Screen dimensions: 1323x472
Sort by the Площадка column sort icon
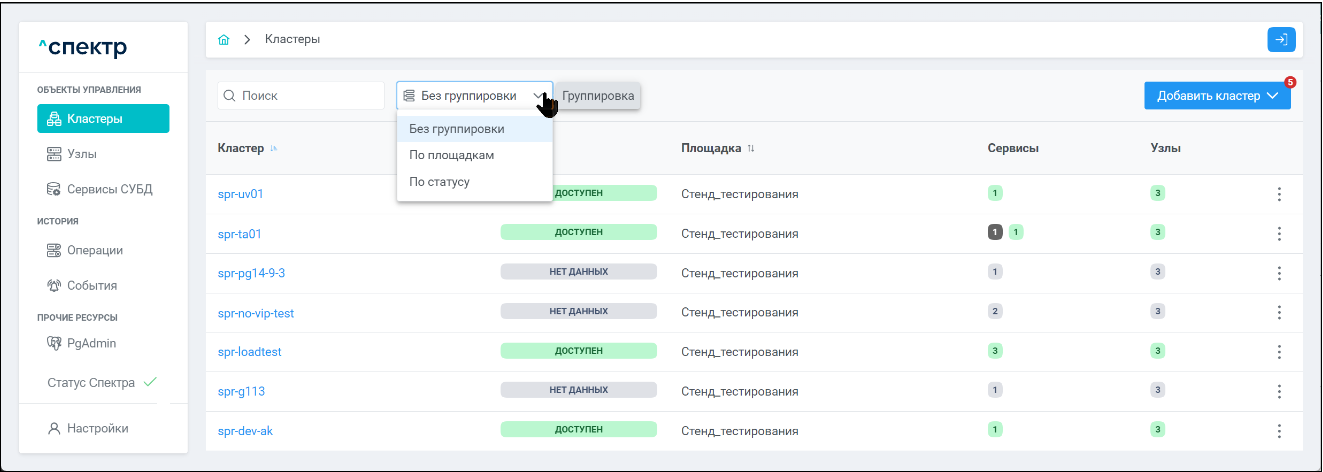pyautogui.click(x=751, y=149)
